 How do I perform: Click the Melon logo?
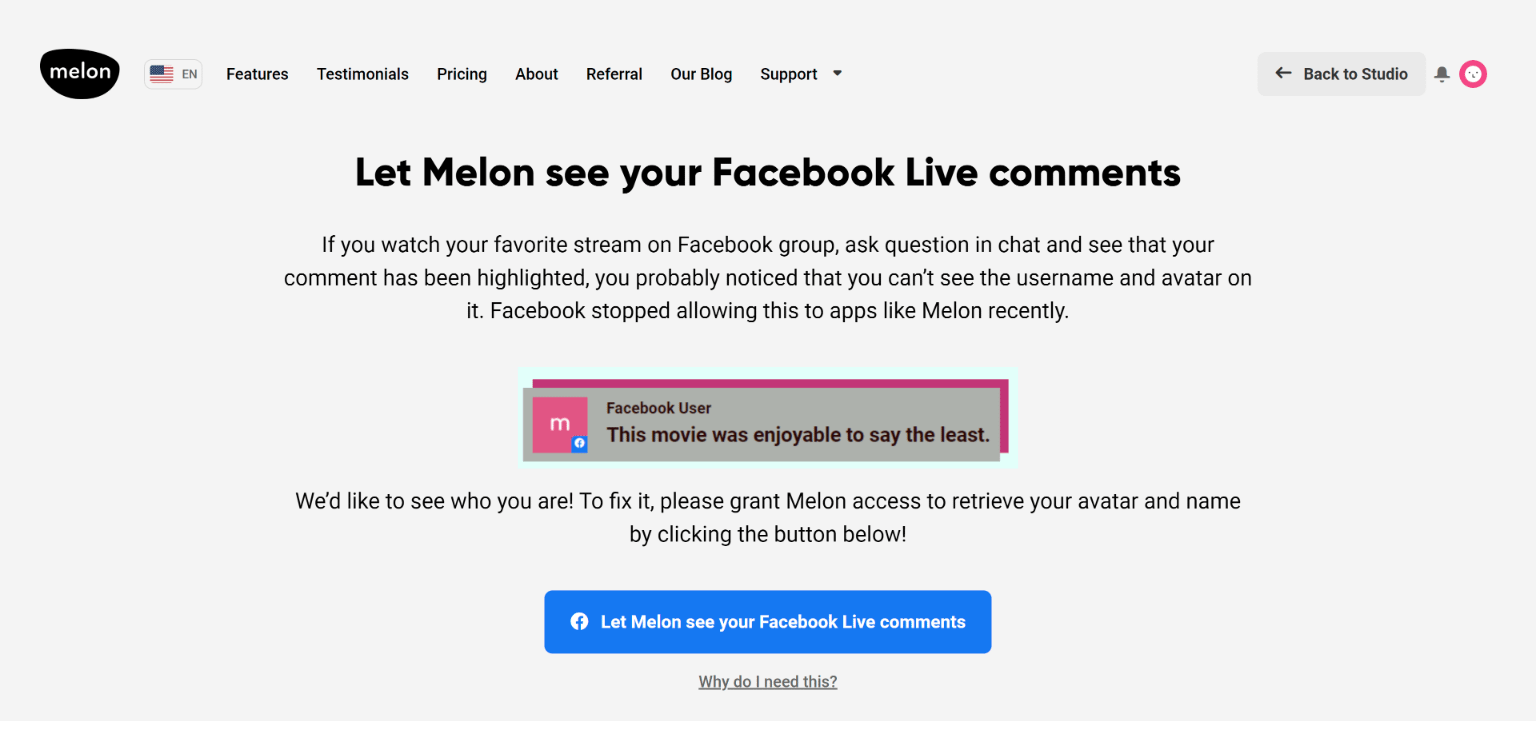coord(80,74)
